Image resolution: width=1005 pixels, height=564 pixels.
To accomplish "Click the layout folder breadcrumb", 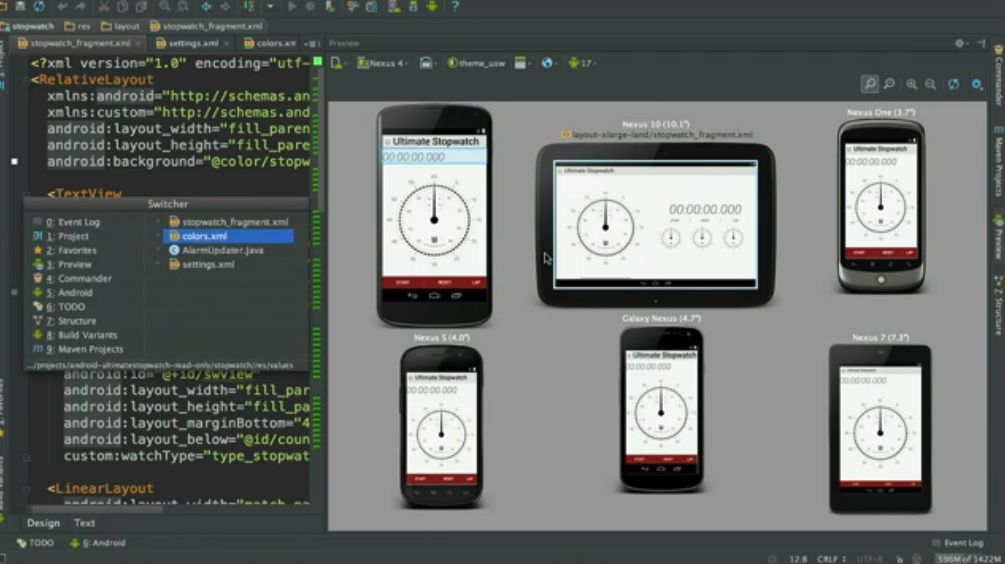I will 120,26.
